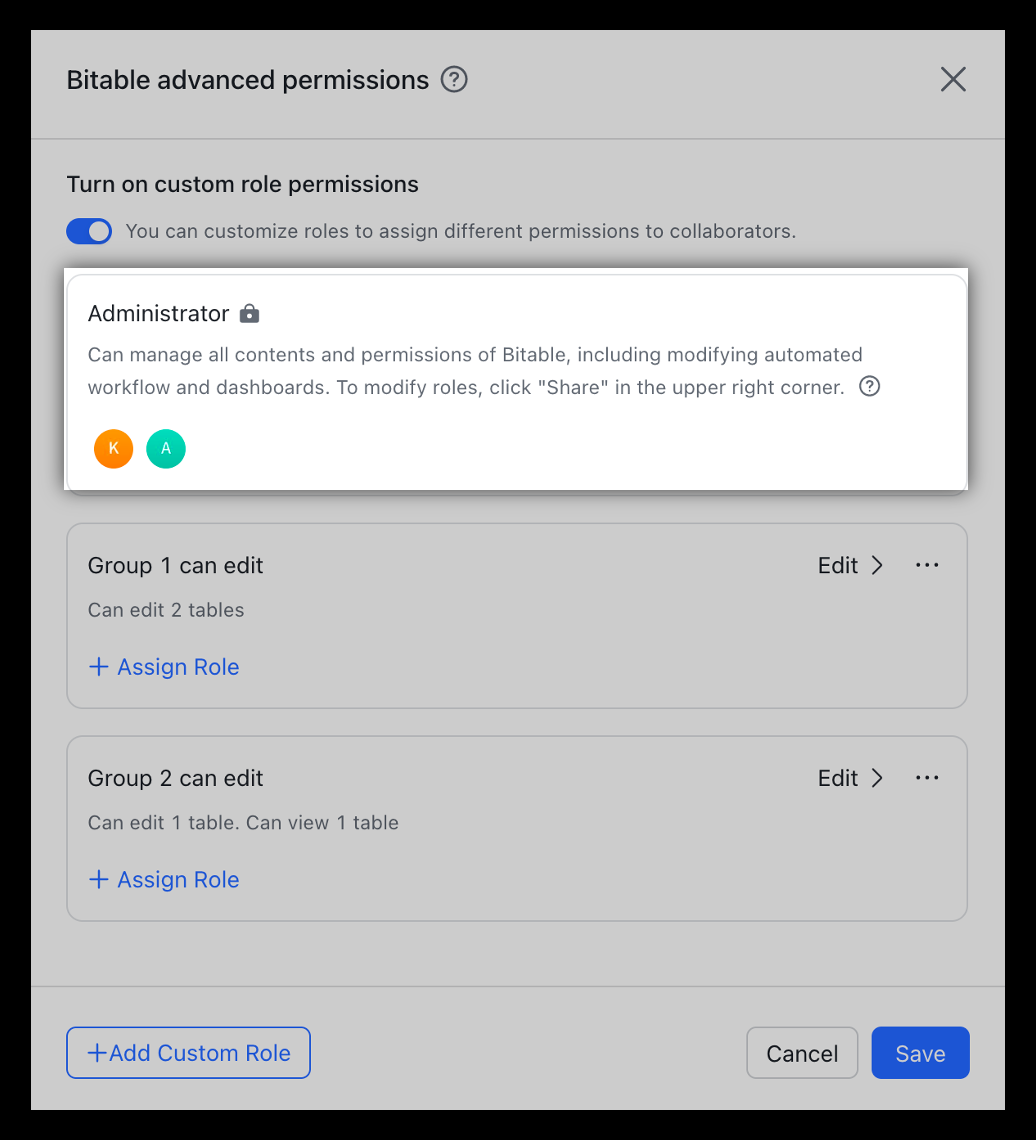
Task: Open more options for Group 2 role
Action: click(x=927, y=779)
